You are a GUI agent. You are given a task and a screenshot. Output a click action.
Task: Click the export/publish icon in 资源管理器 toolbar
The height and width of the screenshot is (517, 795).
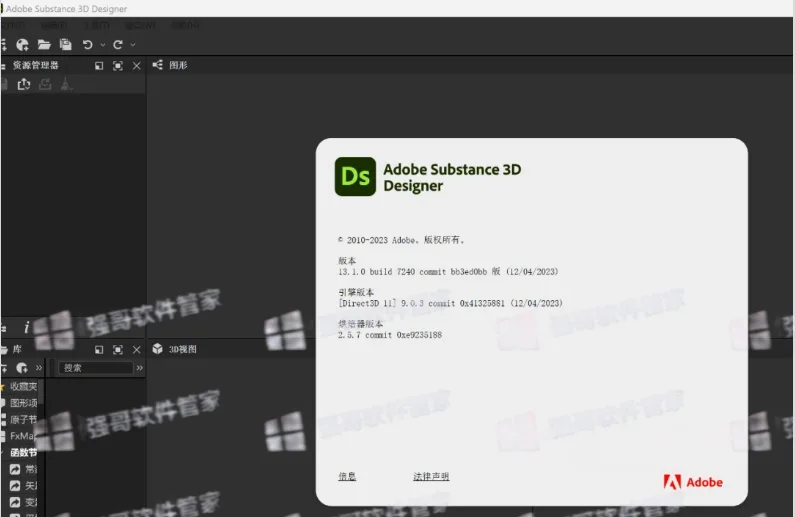[x=24, y=84]
